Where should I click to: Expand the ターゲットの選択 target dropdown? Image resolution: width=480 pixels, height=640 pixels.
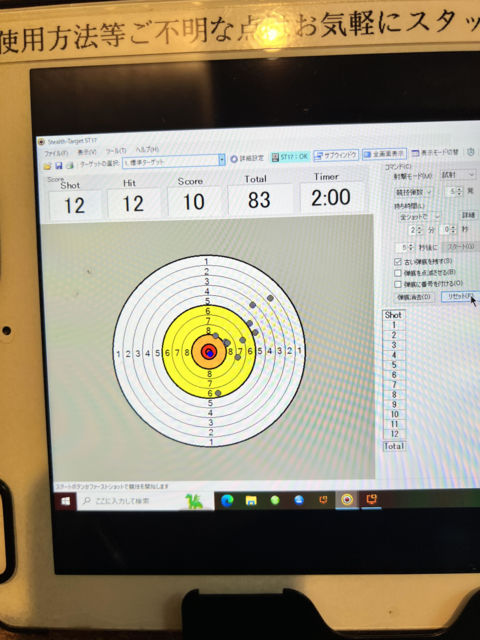pos(222,160)
